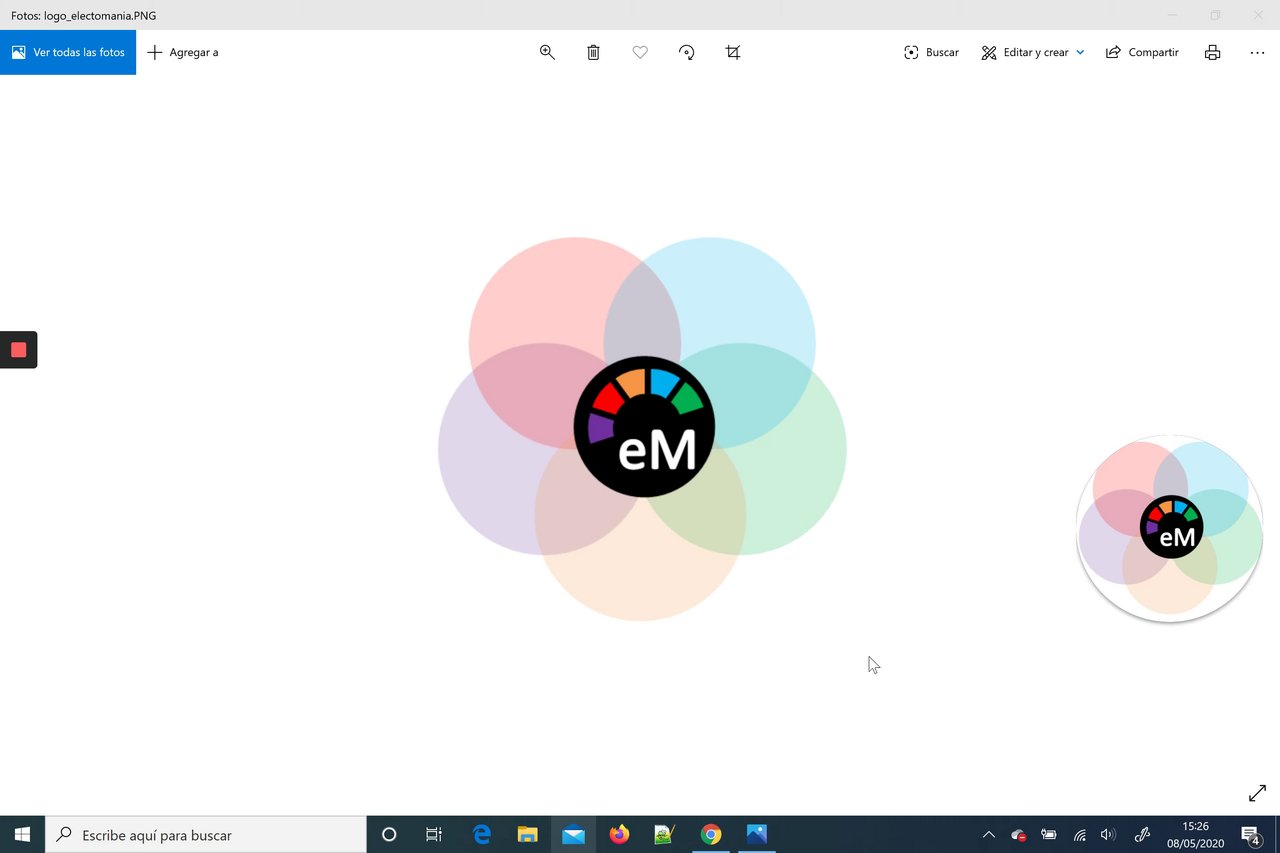The height and width of the screenshot is (853, 1280).
Task: Share the photo via 'Compartir'
Action: click(1142, 52)
